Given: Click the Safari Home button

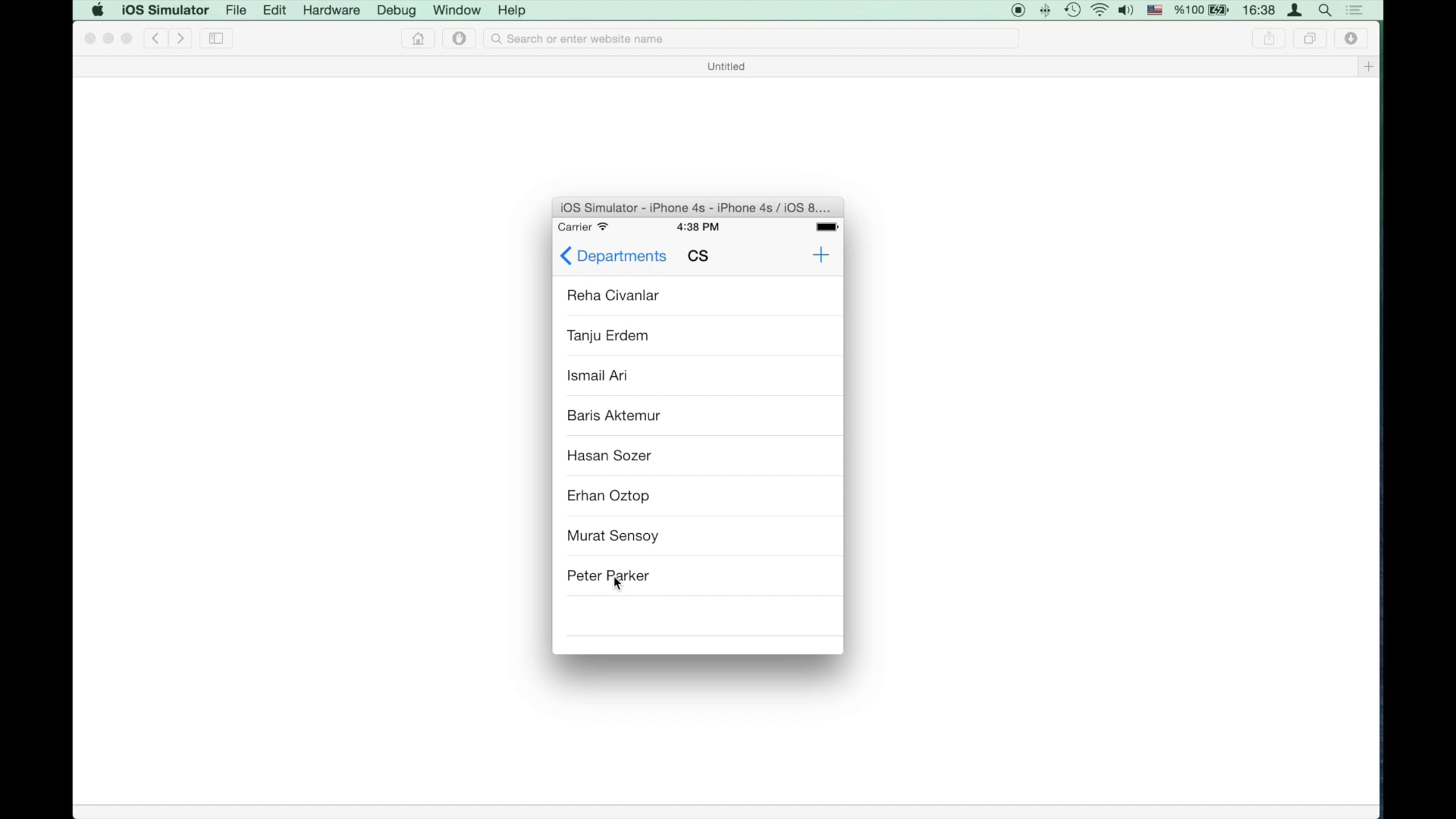Looking at the screenshot, I should pyautogui.click(x=418, y=38).
